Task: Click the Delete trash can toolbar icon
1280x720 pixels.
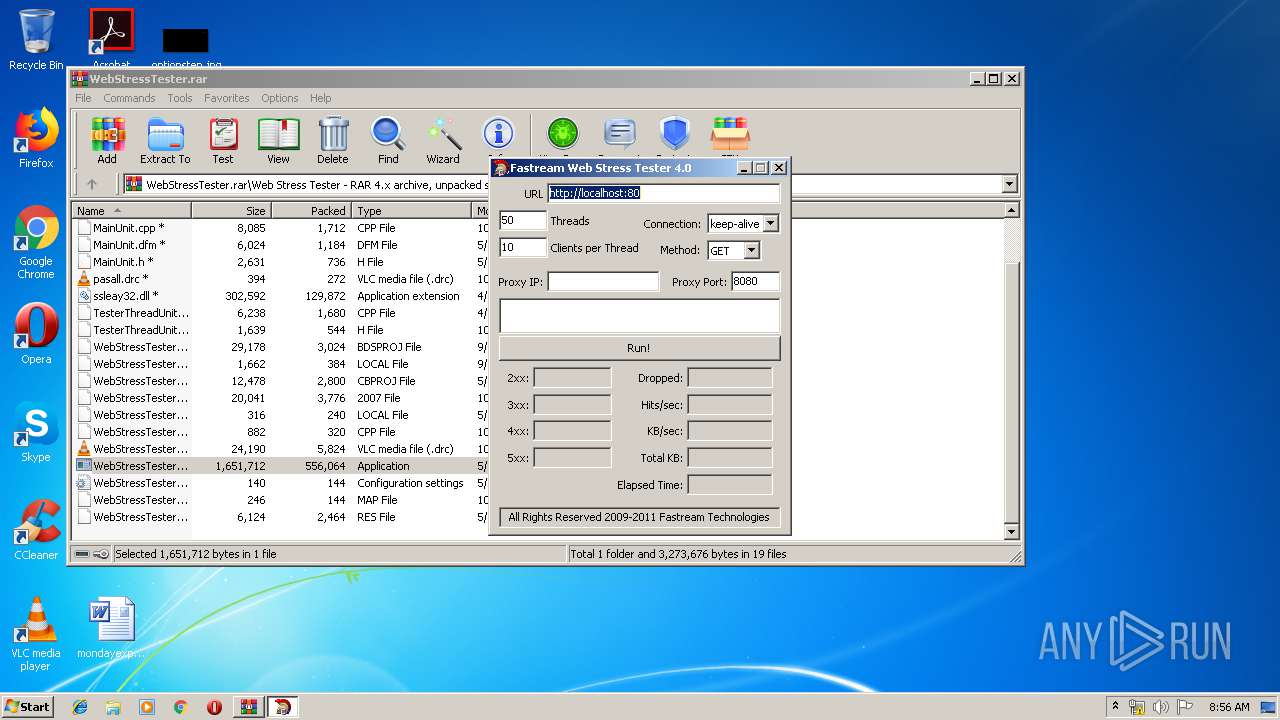Action: coord(333,140)
